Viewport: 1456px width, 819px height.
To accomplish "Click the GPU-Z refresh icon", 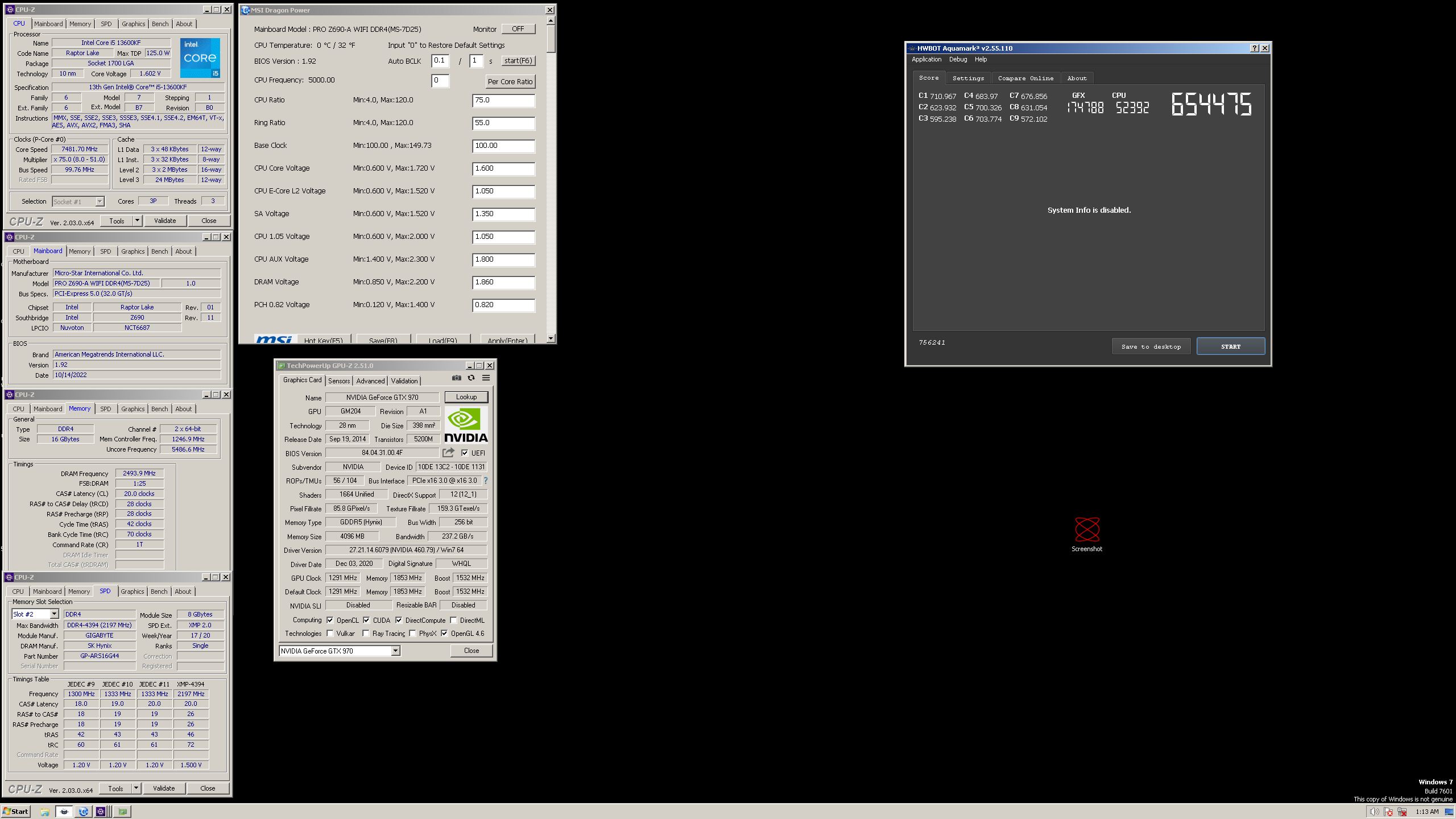I will (471, 378).
